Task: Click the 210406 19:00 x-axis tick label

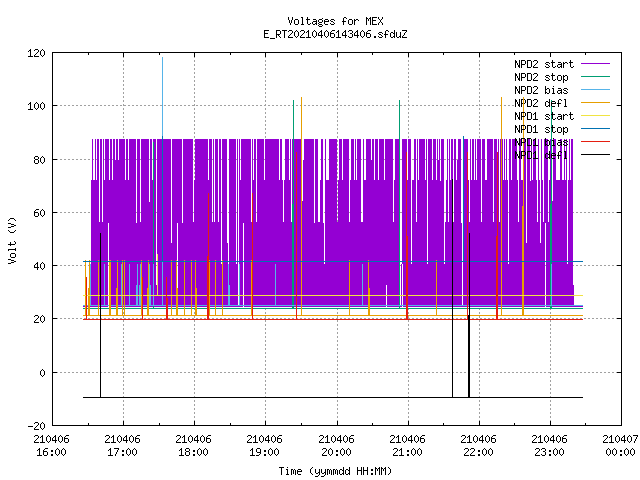Action: click(x=264, y=446)
